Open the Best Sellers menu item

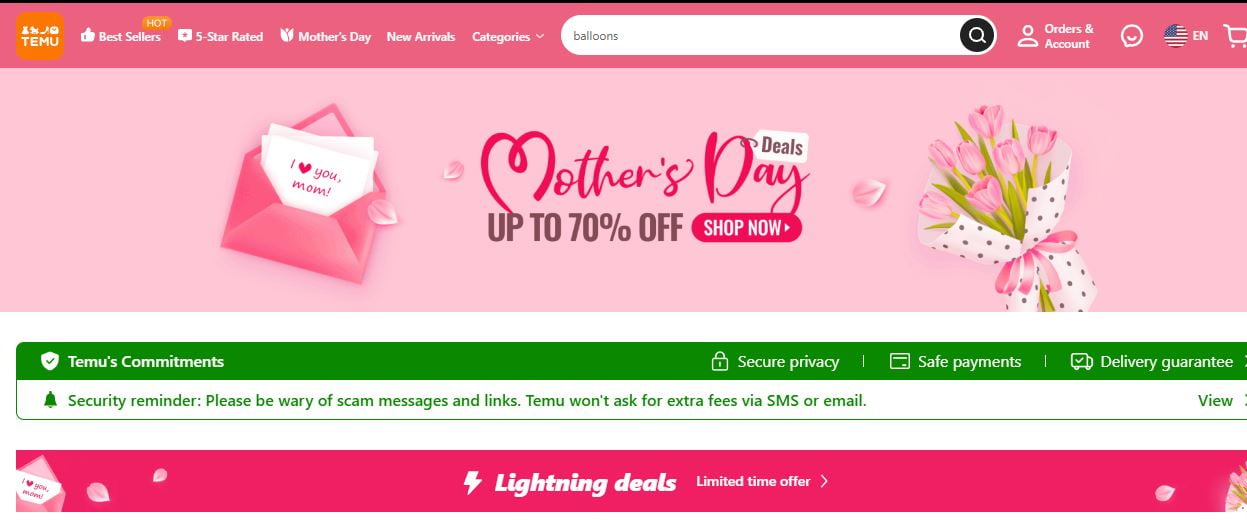pos(120,37)
